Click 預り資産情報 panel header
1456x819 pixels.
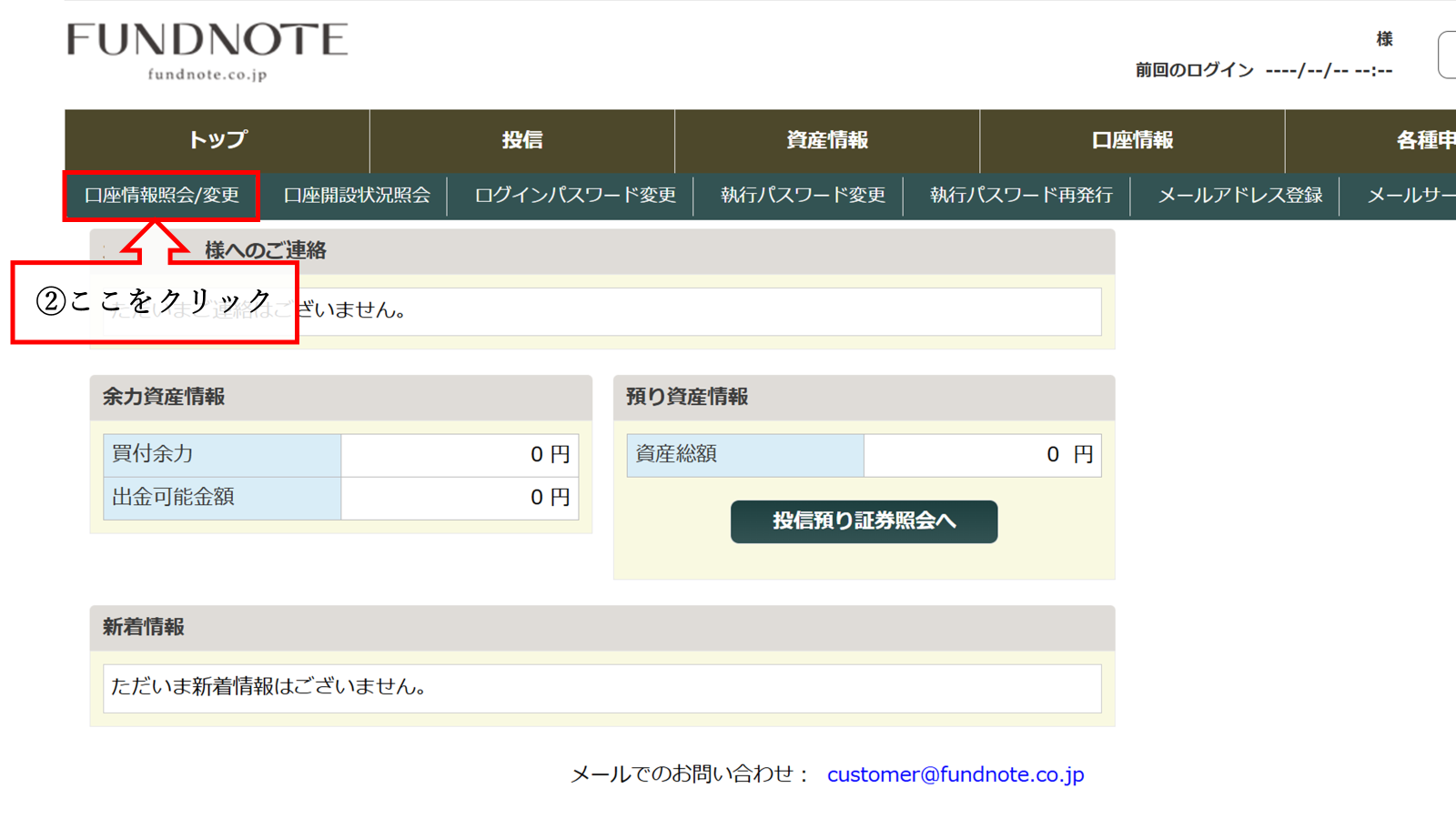[864, 398]
